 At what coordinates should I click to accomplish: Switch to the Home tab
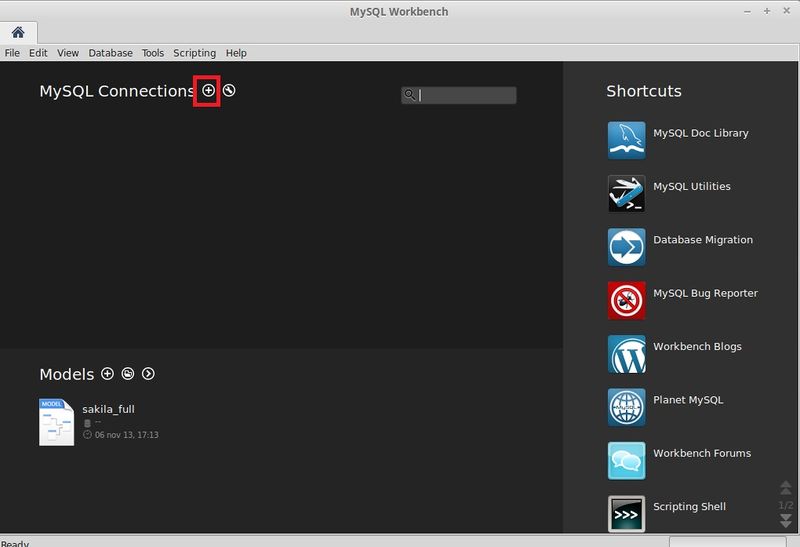click(18, 33)
